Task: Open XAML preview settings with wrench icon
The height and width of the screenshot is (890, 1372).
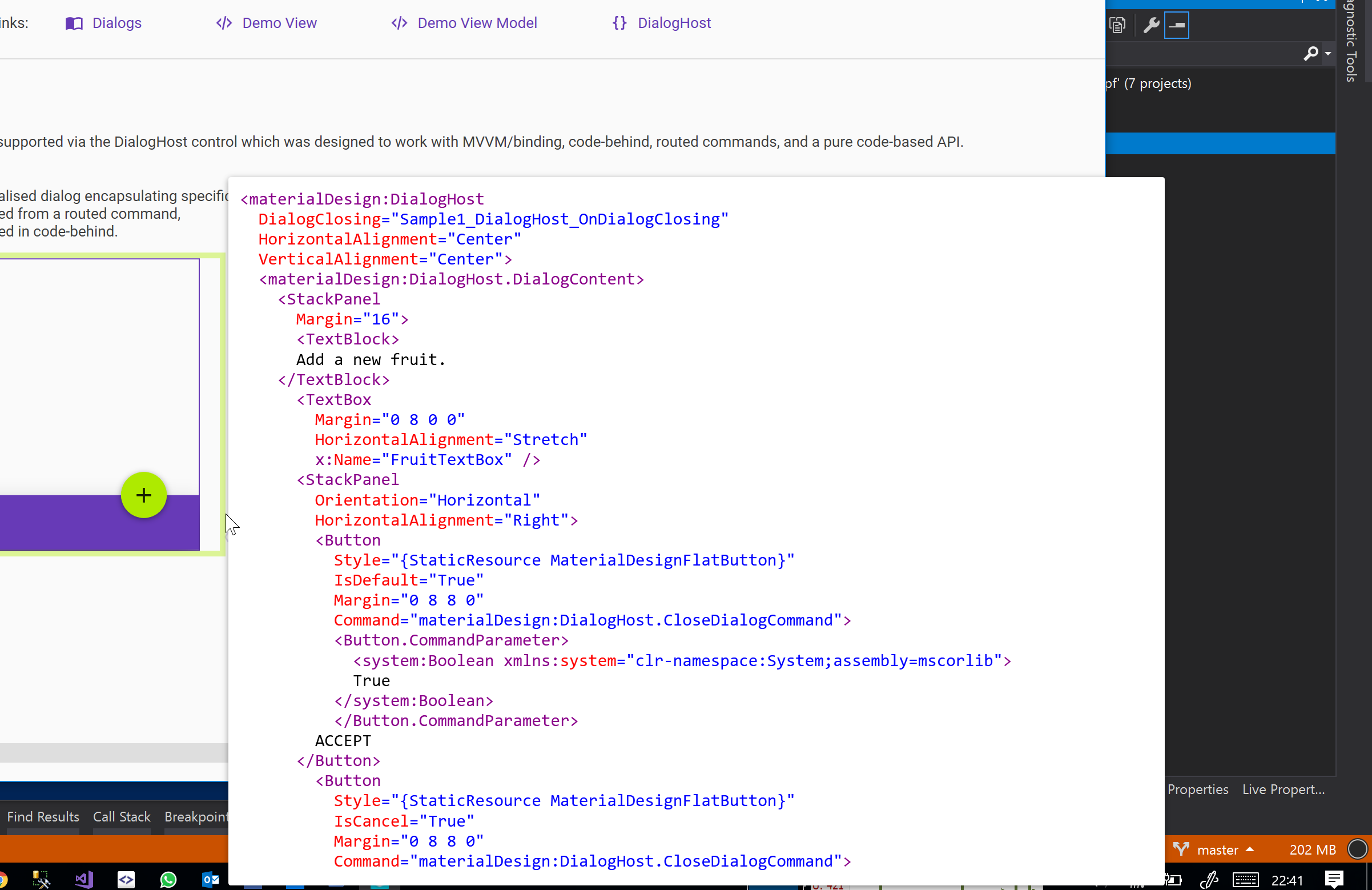Action: click(x=1150, y=25)
